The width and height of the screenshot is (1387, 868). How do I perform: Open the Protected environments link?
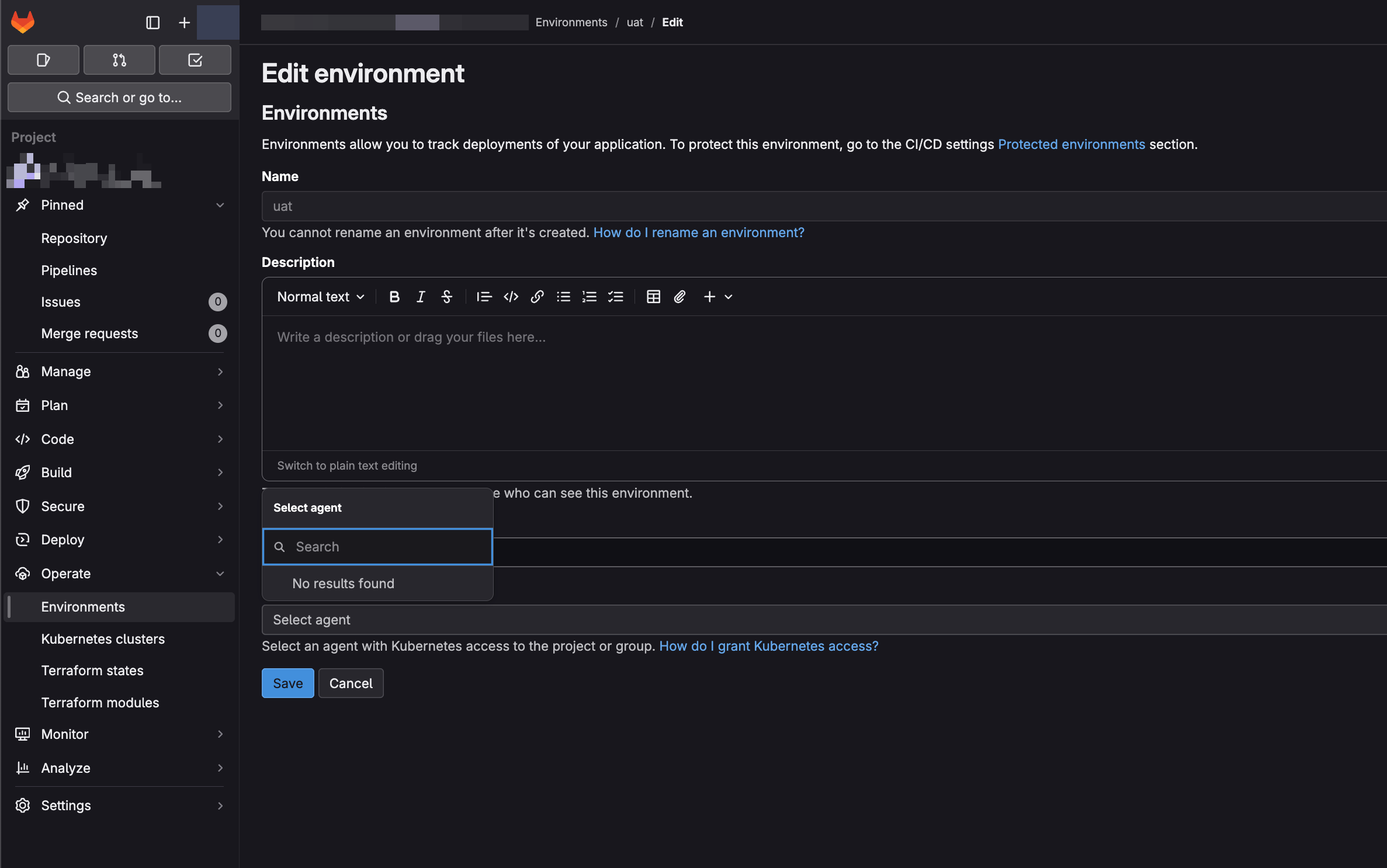click(1071, 144)
